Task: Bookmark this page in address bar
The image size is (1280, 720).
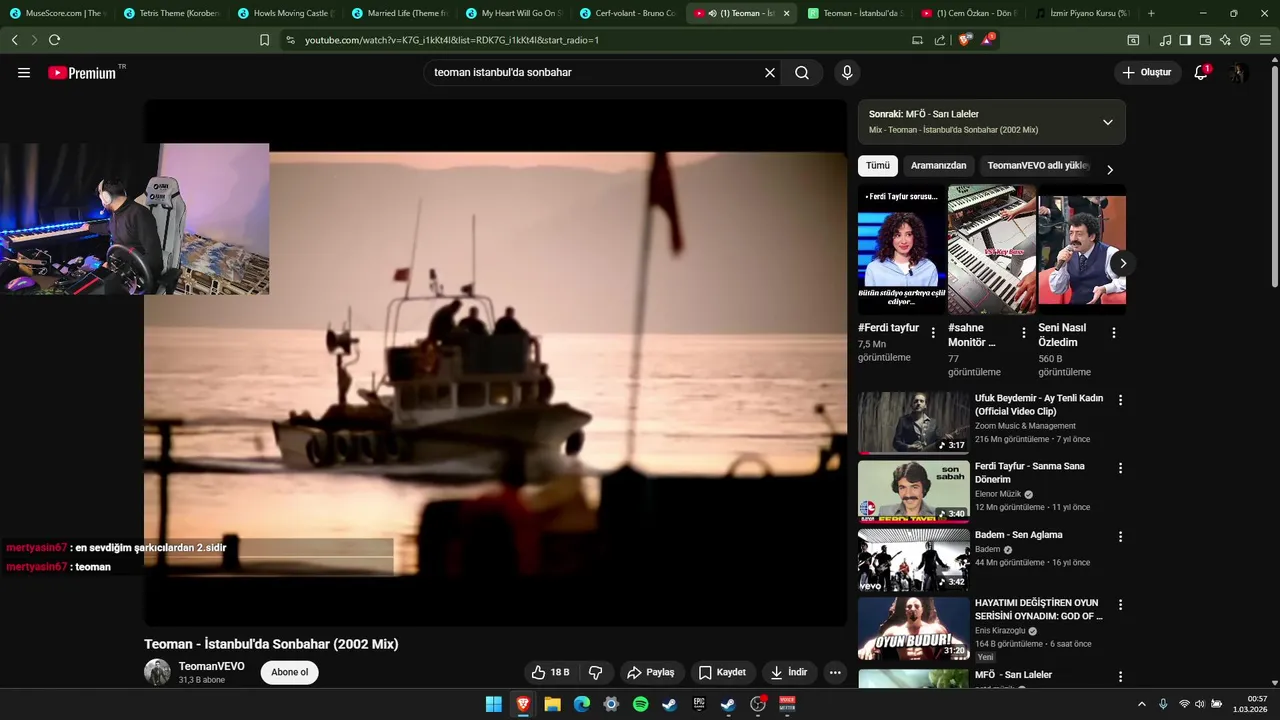Action: (264, 40)
